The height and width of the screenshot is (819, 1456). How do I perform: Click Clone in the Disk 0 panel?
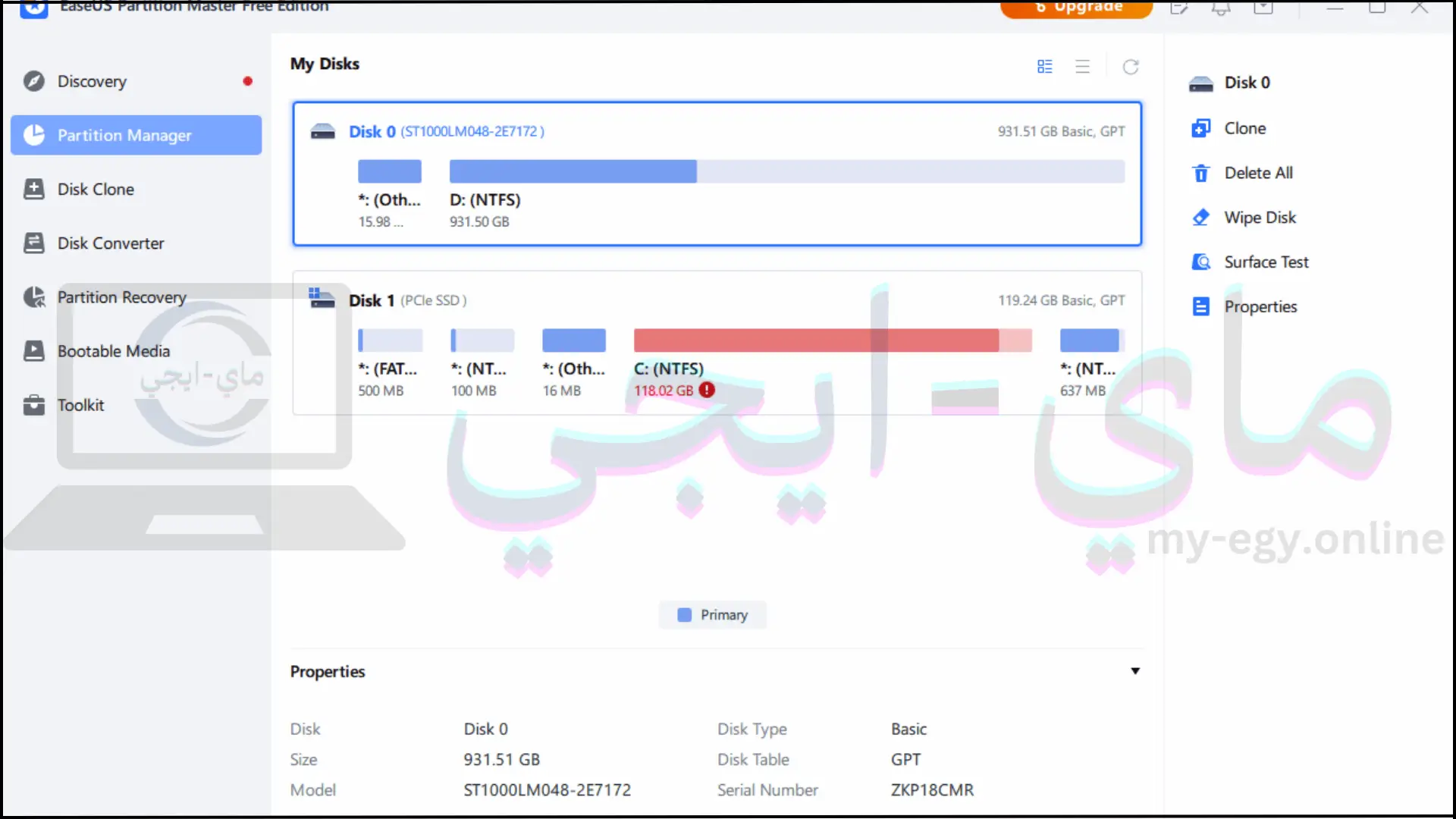[x=1245, y=128]
